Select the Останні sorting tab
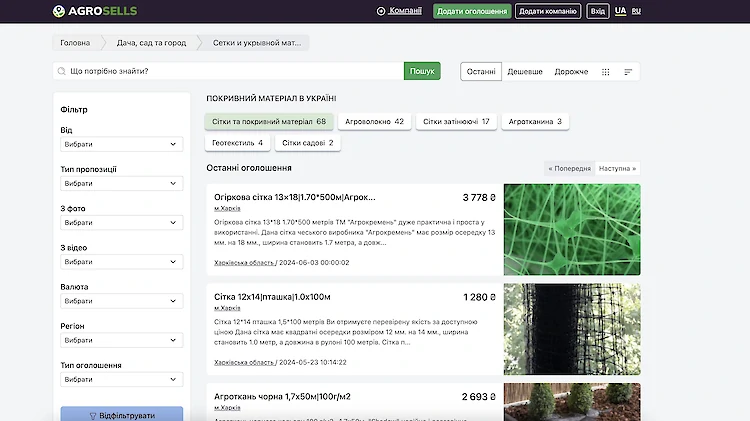750x421 pixels. pos(481,72)
